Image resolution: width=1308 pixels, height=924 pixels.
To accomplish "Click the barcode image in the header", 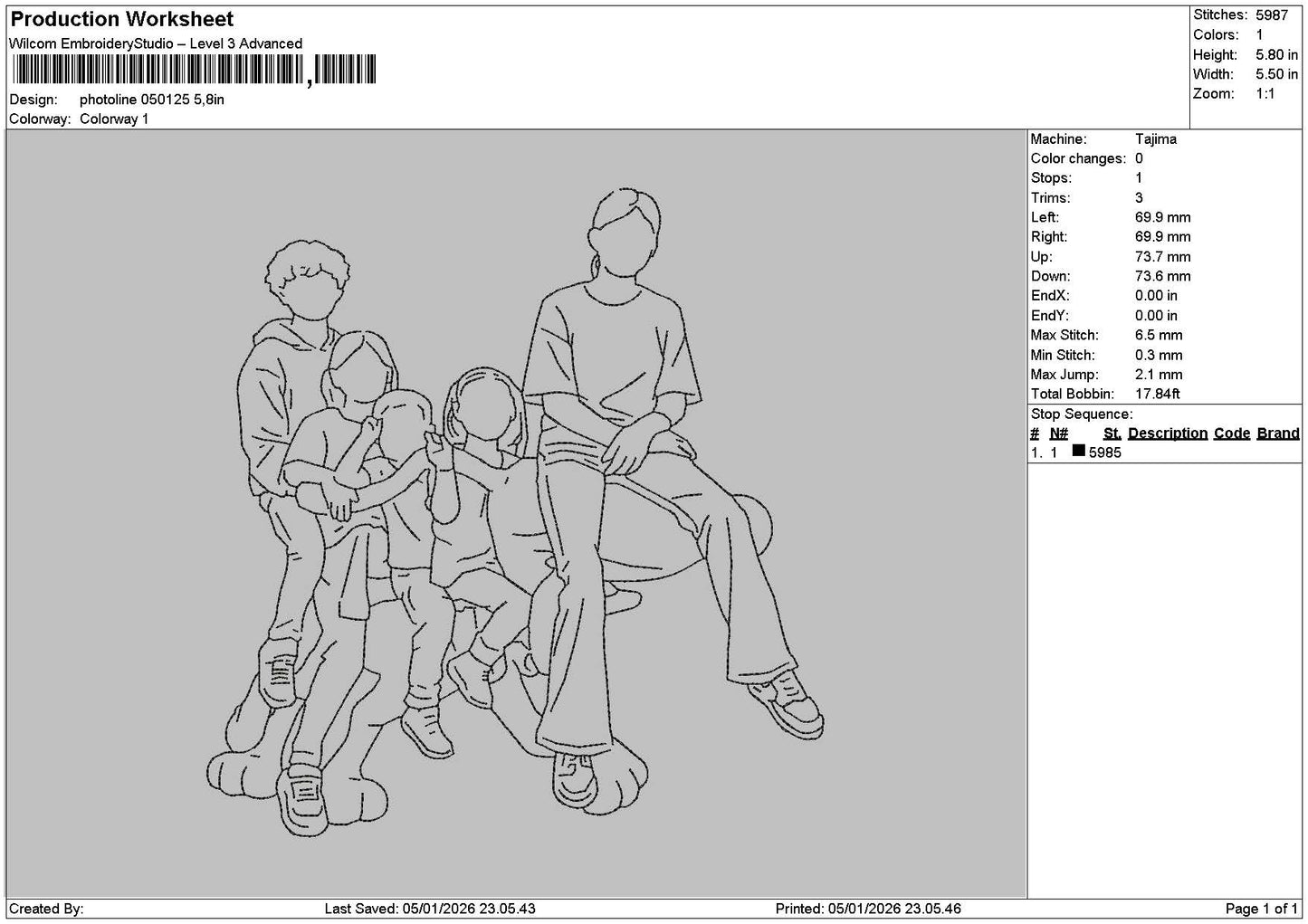I will (x=194, y=70).
